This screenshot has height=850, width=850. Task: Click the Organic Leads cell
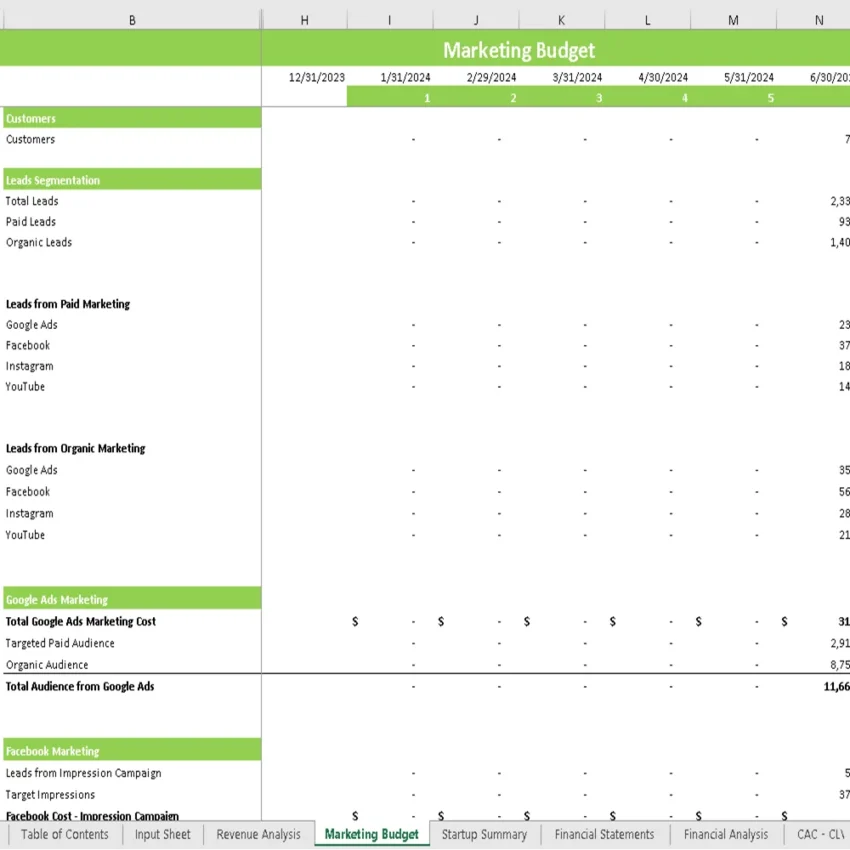tap(39, 242)
